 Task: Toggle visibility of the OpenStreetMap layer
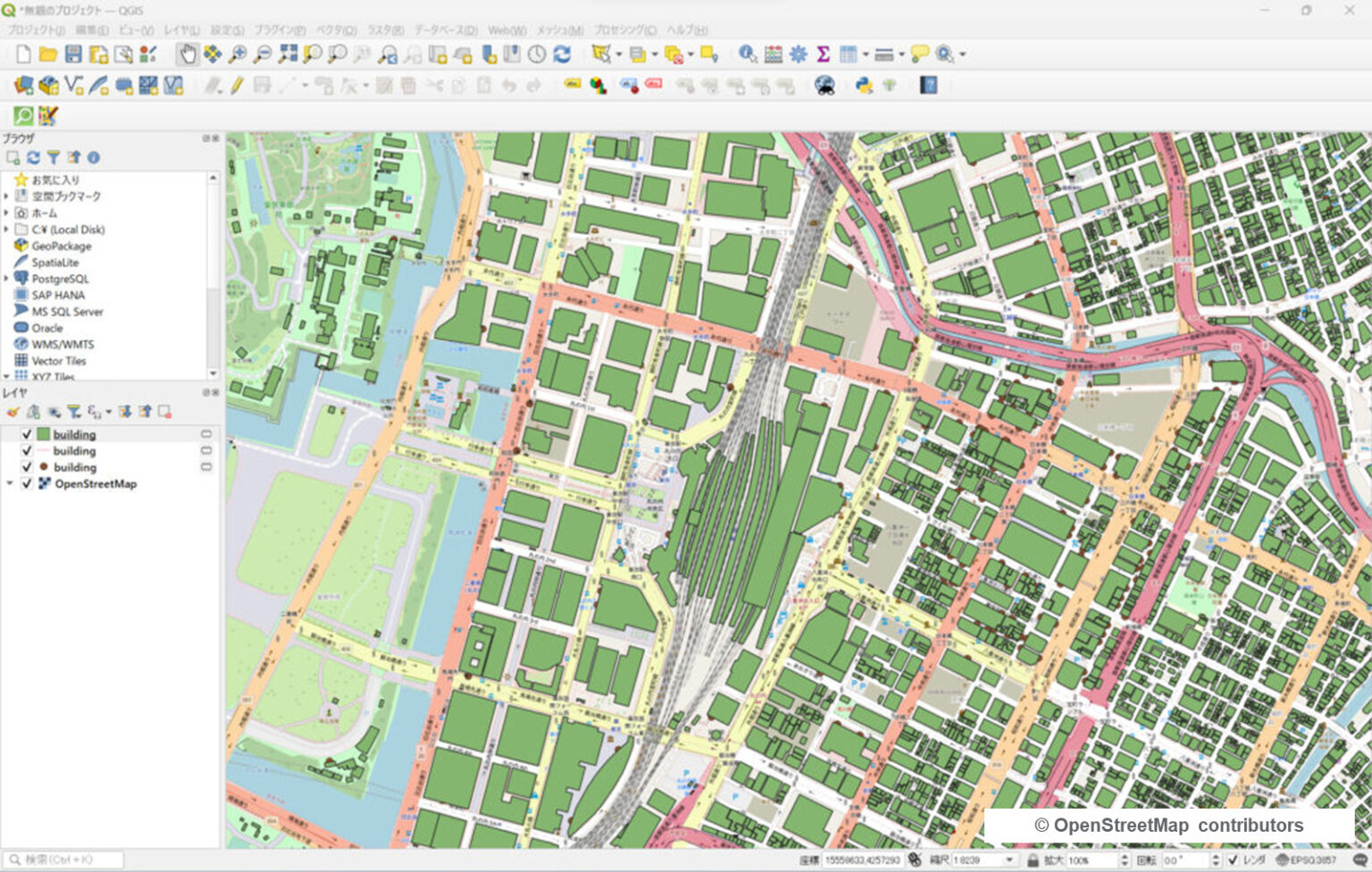coord(27,483)
